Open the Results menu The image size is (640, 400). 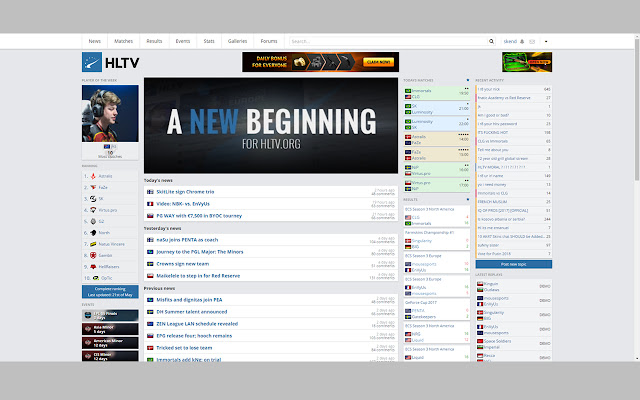(154, 41)
